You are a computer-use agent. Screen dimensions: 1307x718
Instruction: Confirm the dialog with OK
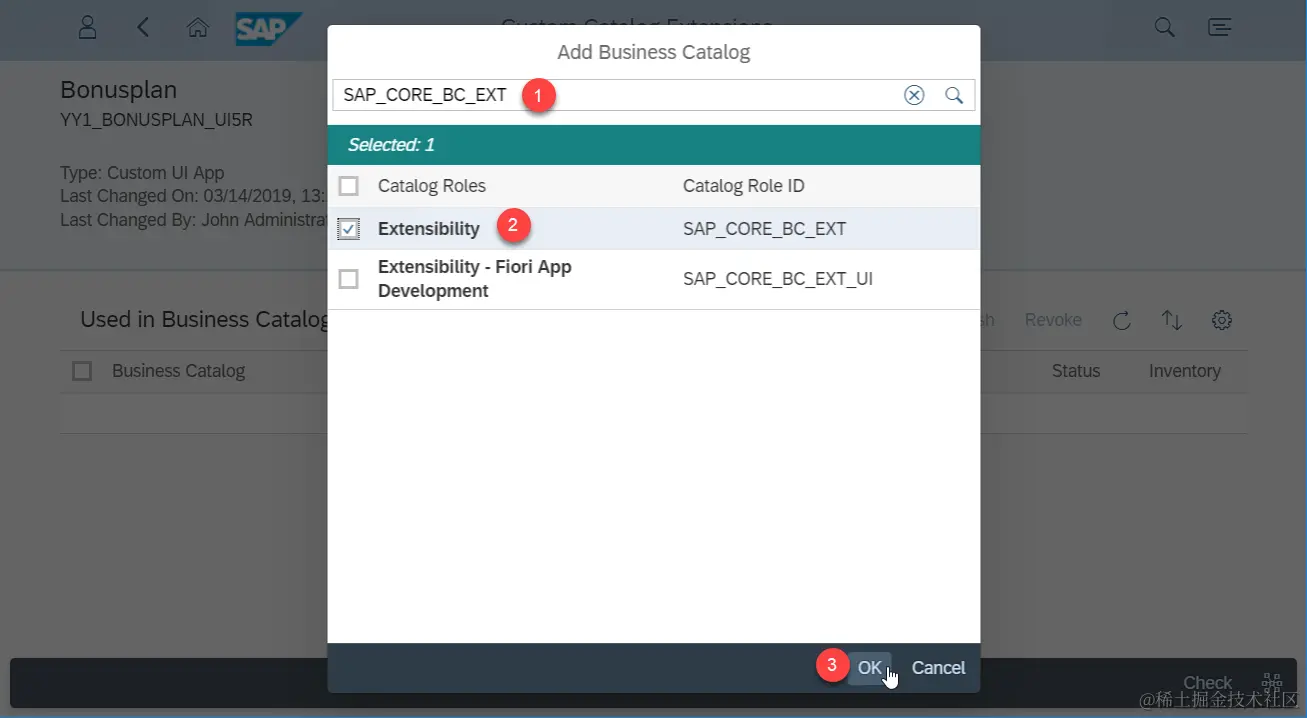tap(869, 668)
